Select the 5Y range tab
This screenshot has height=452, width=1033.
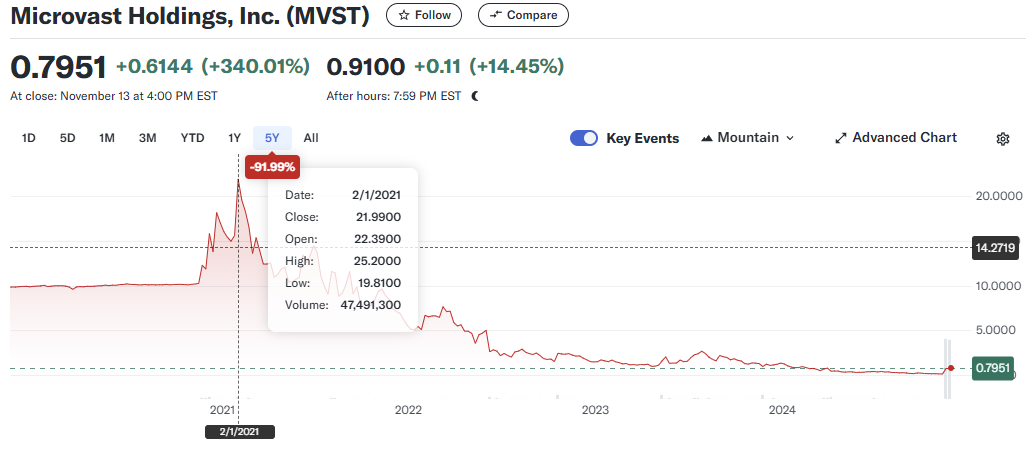(272, 138)
